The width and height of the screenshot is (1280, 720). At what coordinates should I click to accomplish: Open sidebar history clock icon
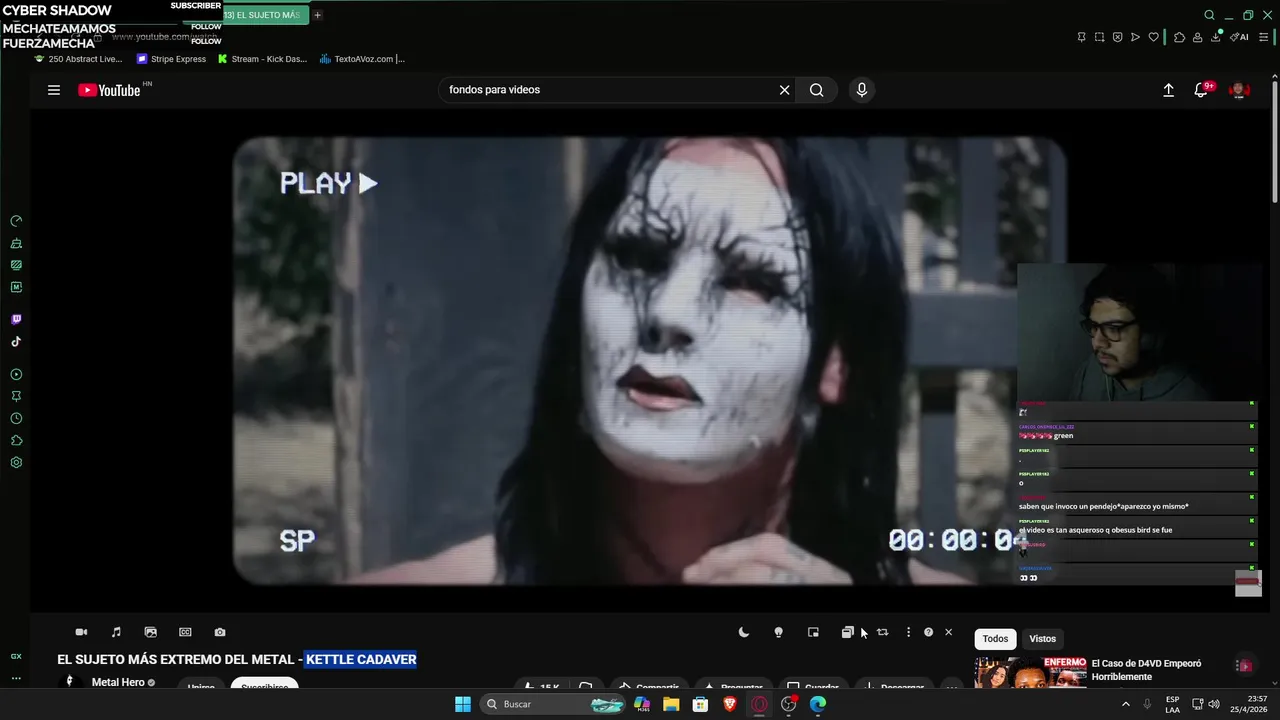pos(16,419)
